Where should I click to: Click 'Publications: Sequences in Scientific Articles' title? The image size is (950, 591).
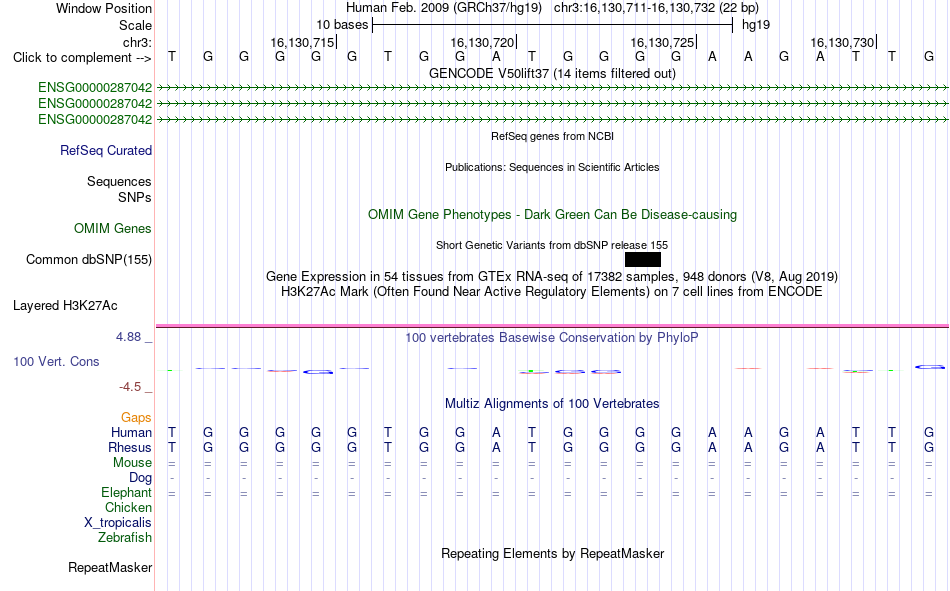pyautogui.click(x=553, y=167)
